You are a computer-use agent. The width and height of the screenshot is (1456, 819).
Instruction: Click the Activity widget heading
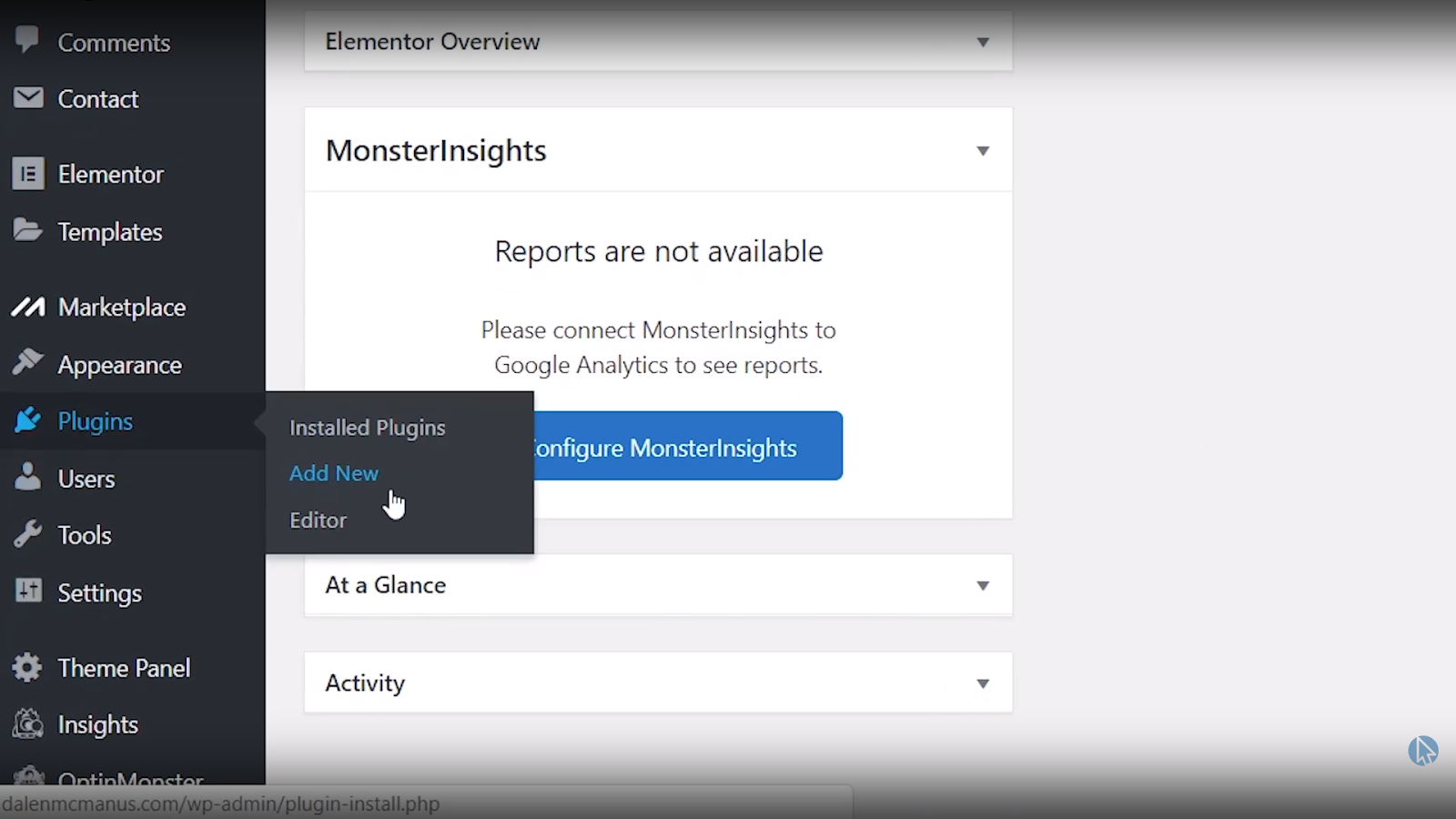[x=365, y=683]
